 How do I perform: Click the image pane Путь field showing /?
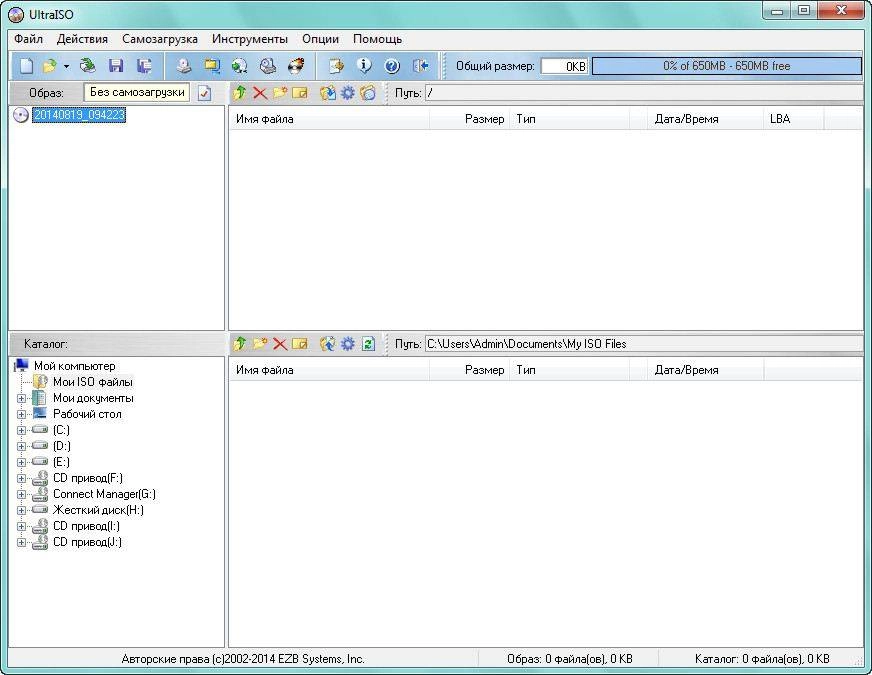coord(644,93)
